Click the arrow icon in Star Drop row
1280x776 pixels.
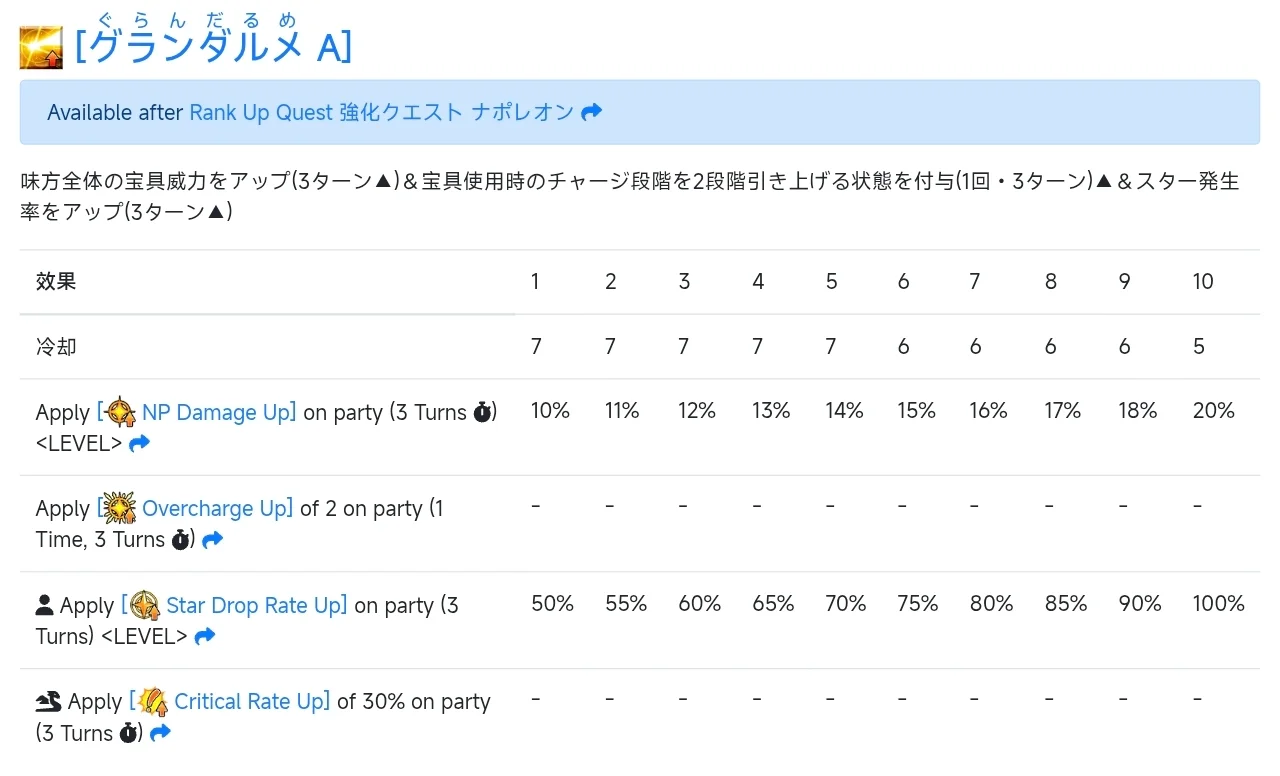(x=205, y=636)
